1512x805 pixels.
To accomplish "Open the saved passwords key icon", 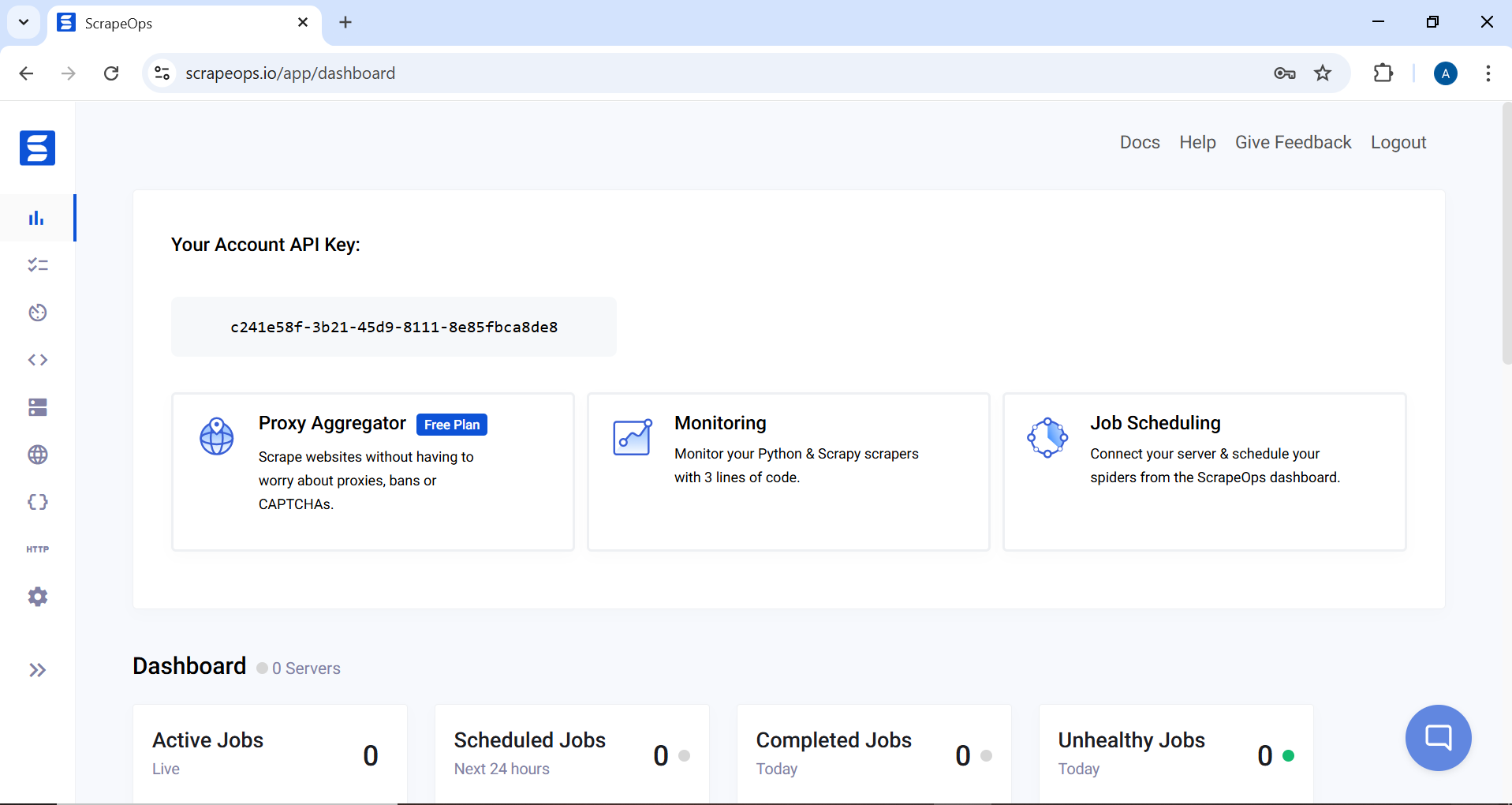I will pyautogui.click(x=1284, y=73).
